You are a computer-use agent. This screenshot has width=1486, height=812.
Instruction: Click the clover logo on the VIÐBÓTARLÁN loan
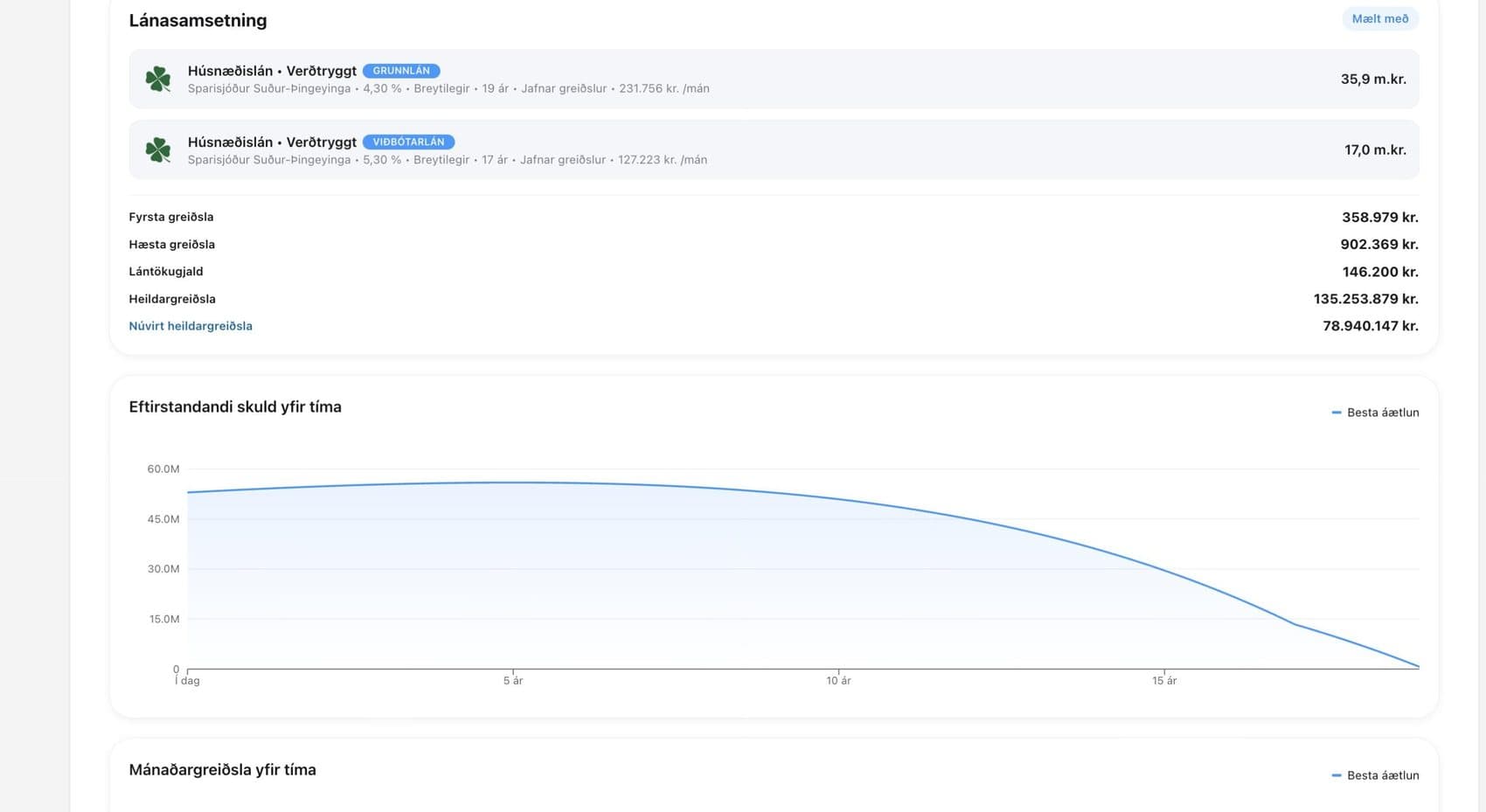pyautogui.click(x=158, y=150)
